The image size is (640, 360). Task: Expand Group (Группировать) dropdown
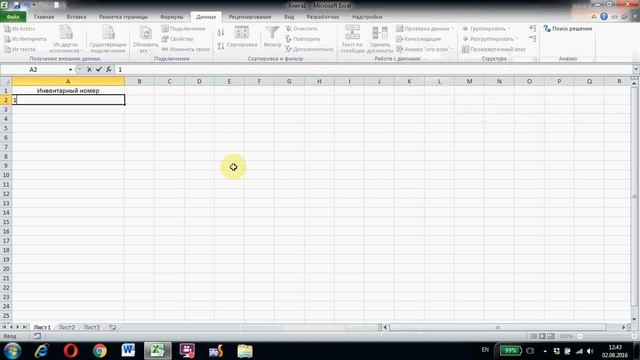[509, 29]
